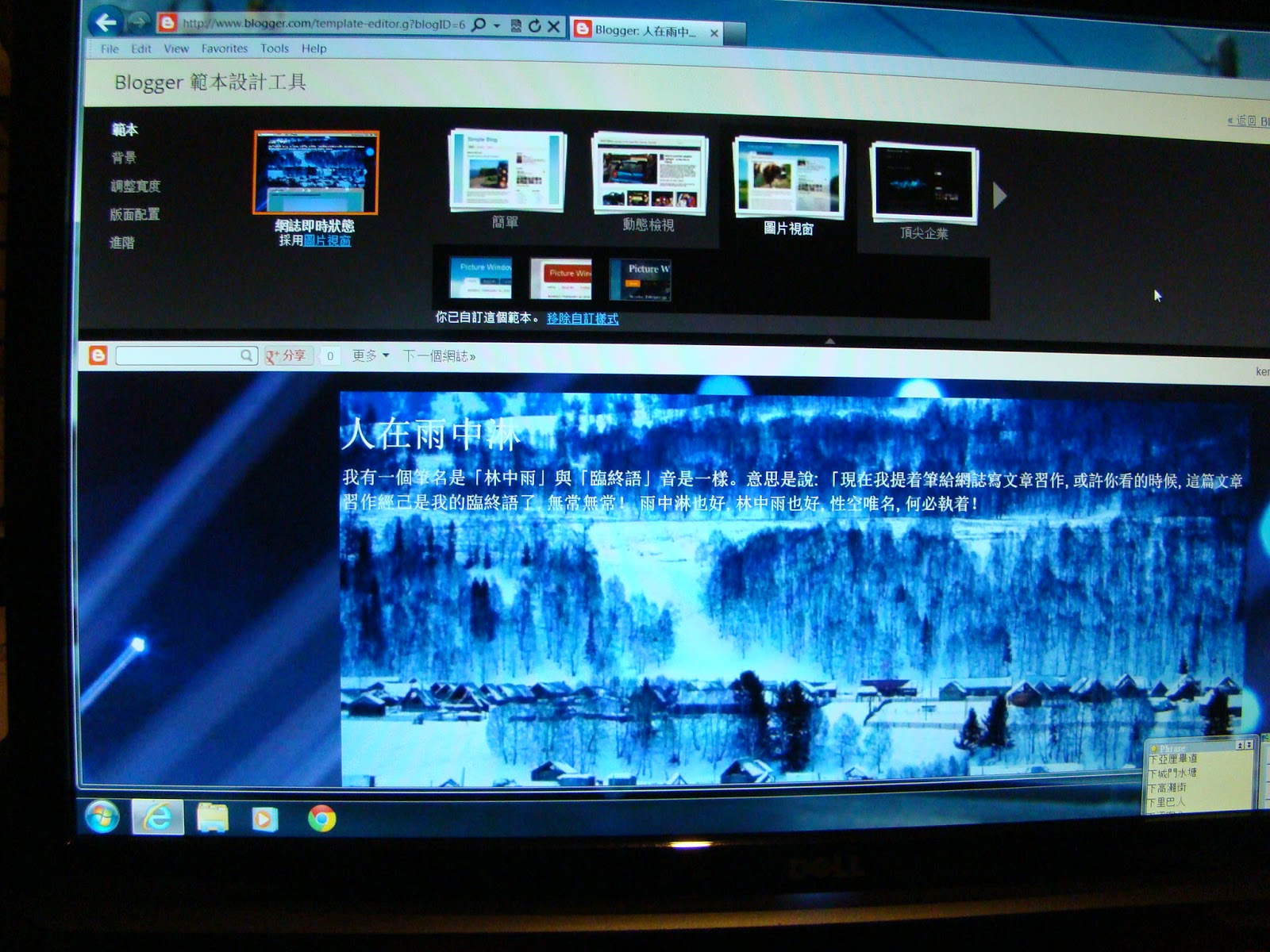Open the 圖片視窗 link under live status

[x=327, y=240]
